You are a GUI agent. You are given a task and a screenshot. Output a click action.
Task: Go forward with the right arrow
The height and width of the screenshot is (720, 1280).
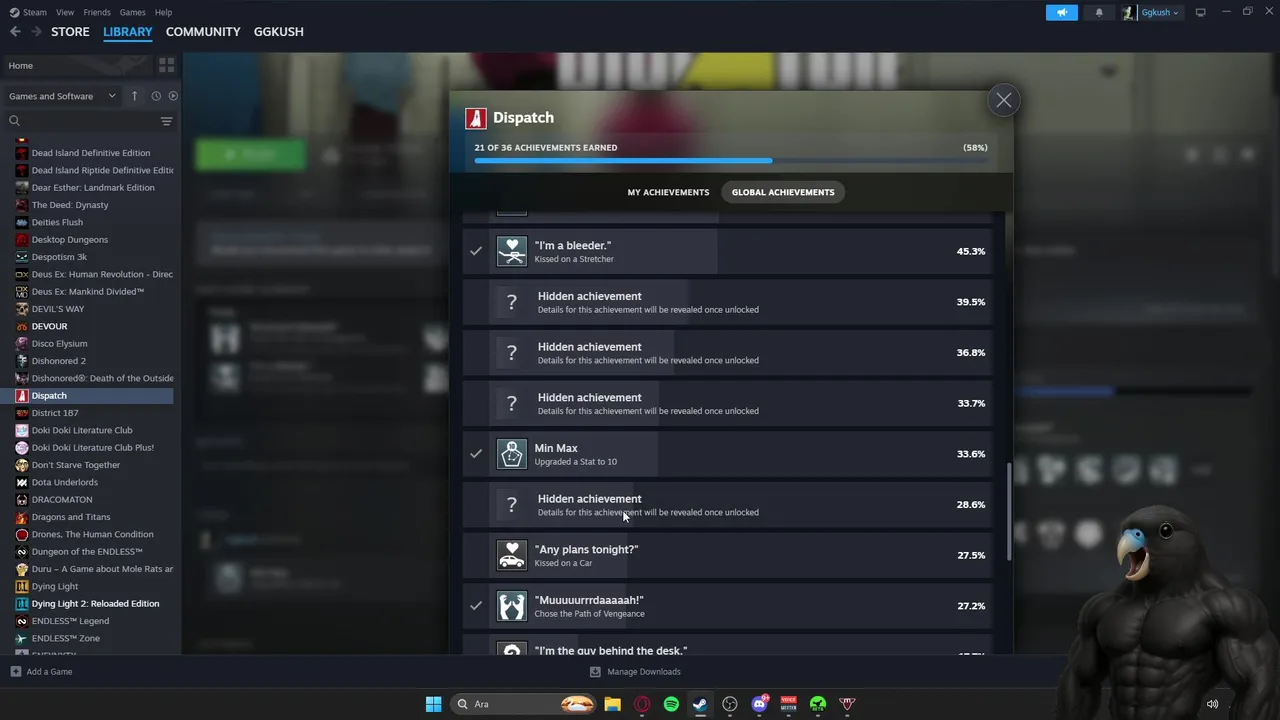pyautogui.click(x=36, y=32)
